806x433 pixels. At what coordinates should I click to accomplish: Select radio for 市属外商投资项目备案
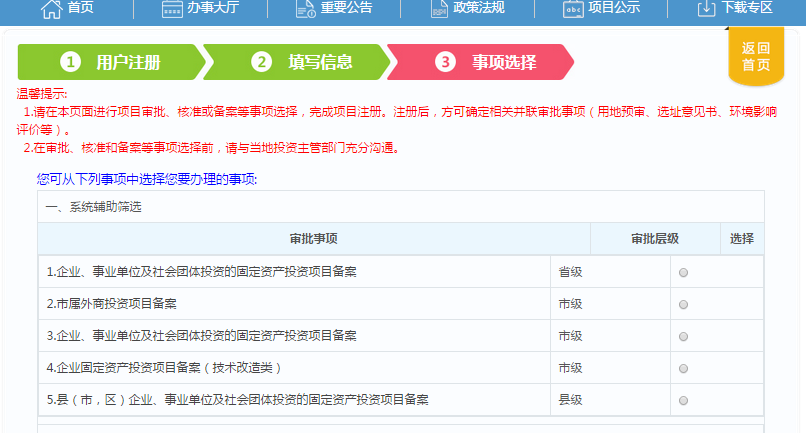(684, 304)
